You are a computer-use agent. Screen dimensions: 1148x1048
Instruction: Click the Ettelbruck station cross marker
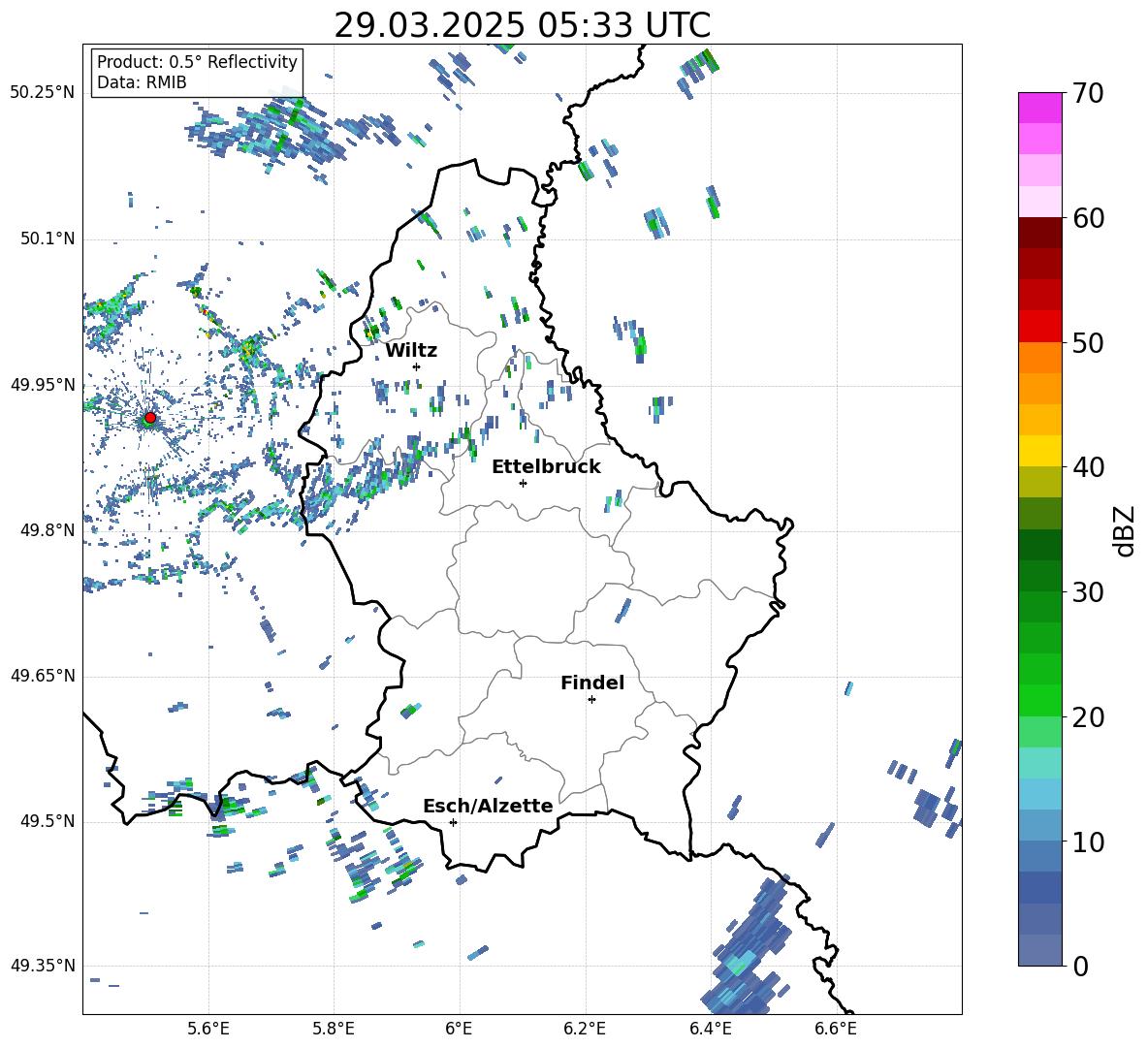523,483
